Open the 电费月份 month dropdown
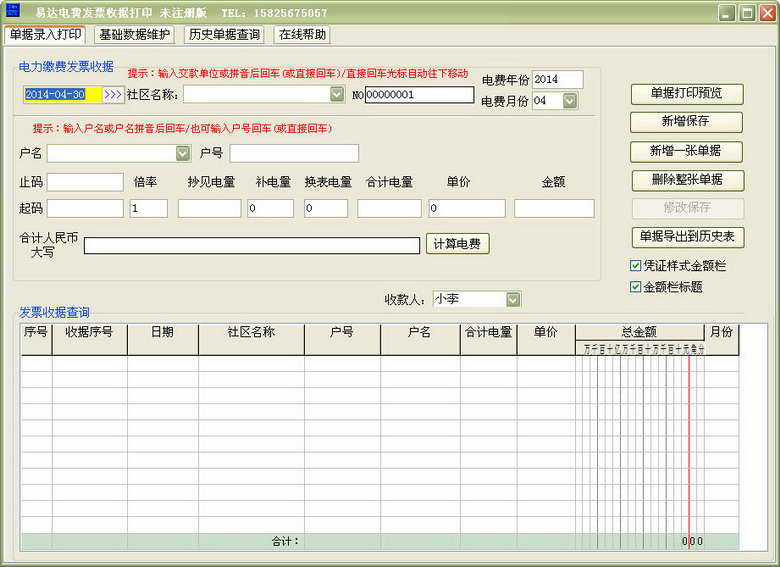Viewport: 780px width, 567px height. click(x=569, y=101)
